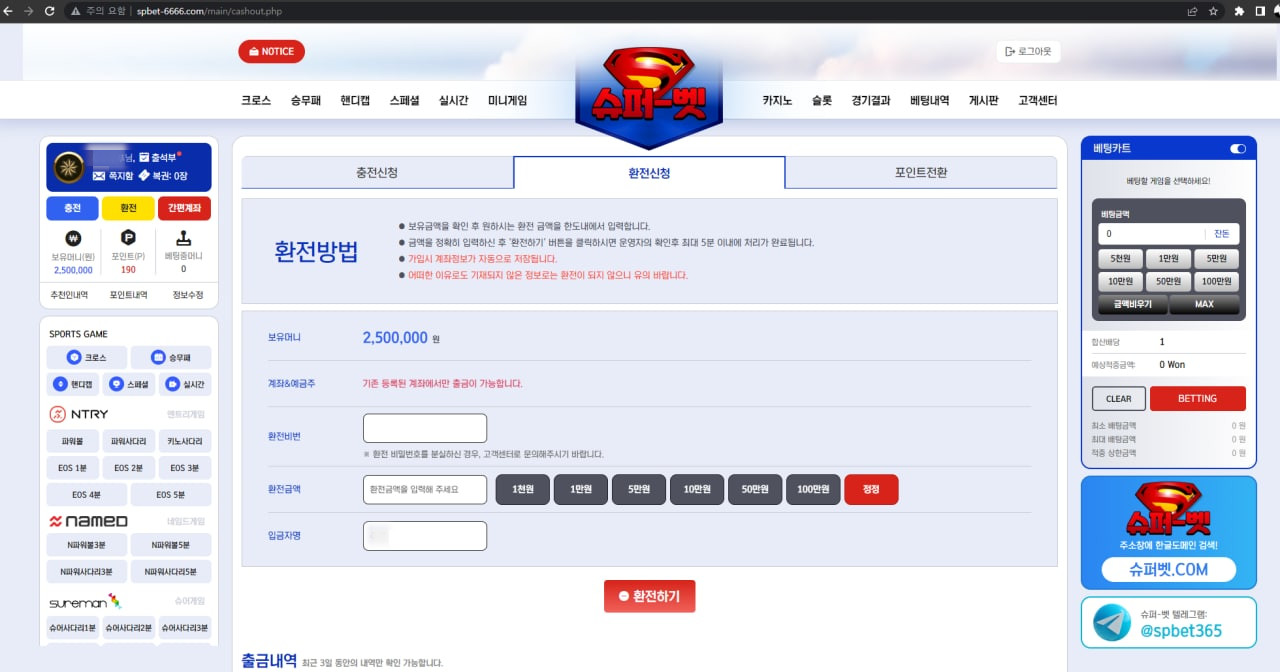
Task: Switch to the 충전신청 tab
Action: coord(377,172)
